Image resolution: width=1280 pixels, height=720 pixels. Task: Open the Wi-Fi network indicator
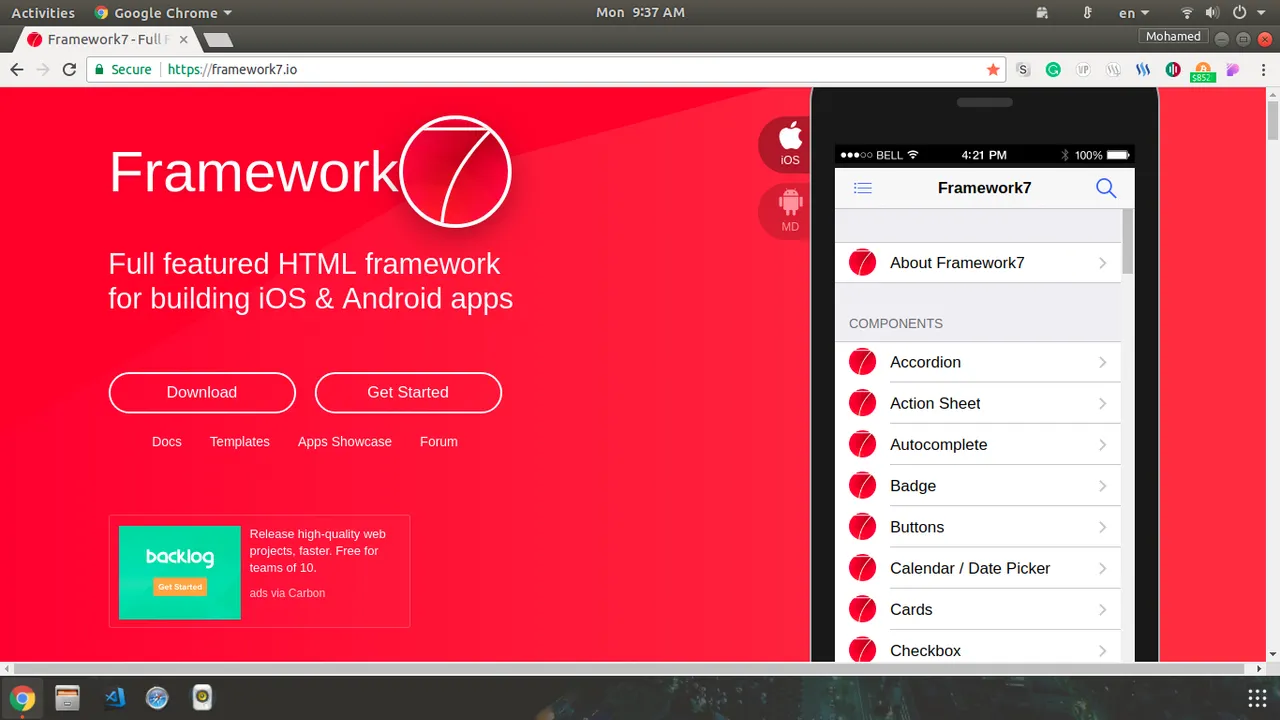point(1187,13)
